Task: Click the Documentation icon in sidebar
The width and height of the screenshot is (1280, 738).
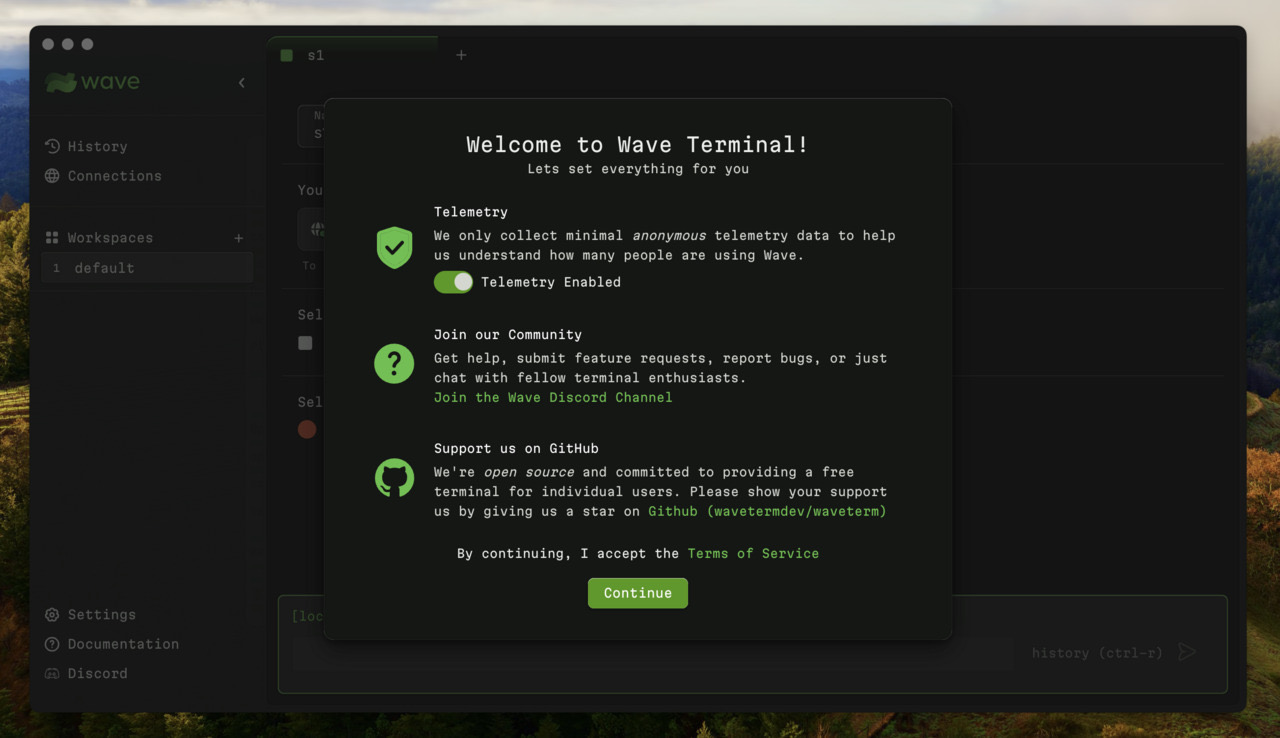Action: point(51,644)
